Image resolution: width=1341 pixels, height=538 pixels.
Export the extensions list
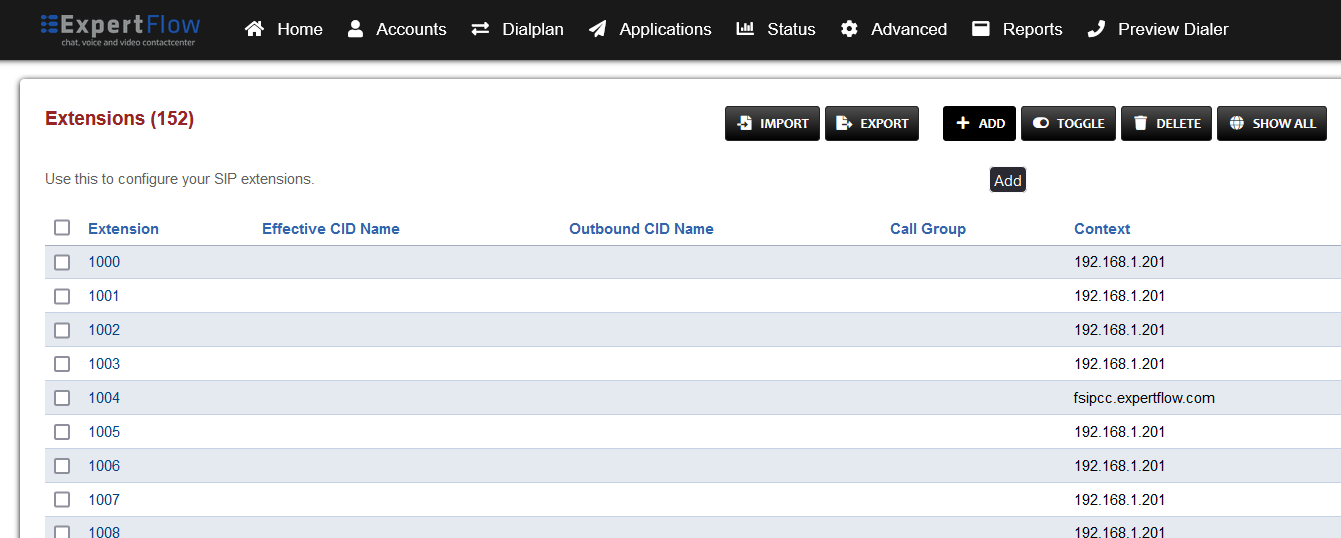click(871, 123)
